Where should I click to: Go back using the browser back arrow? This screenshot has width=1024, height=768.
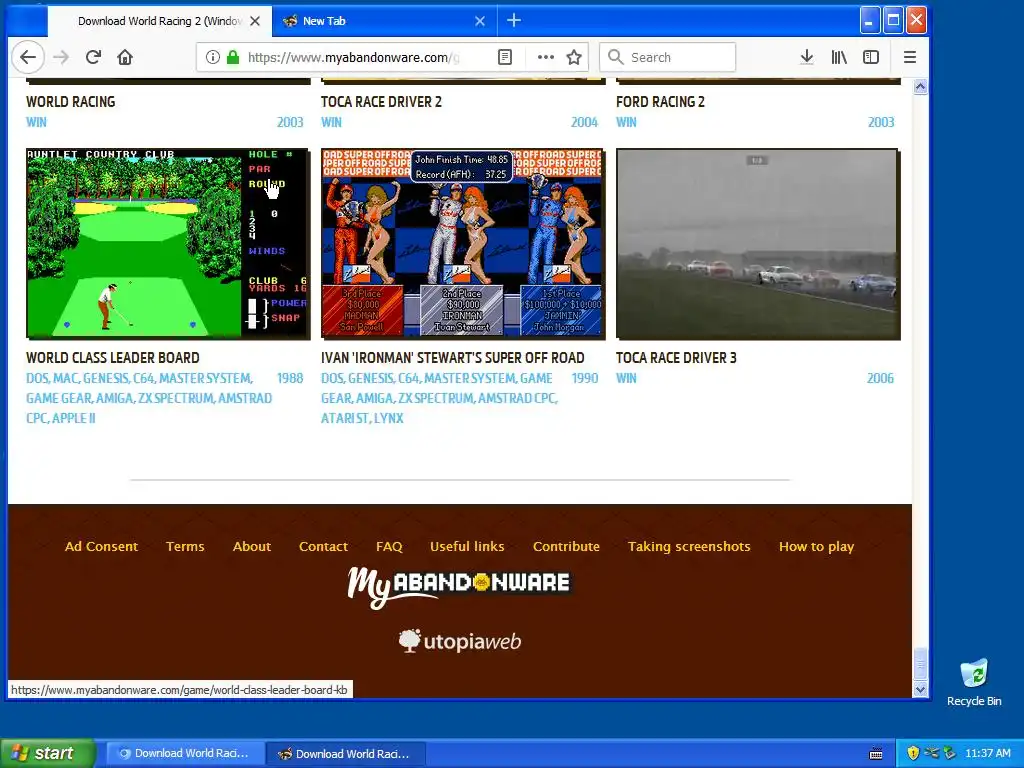(x=28, y=57)
